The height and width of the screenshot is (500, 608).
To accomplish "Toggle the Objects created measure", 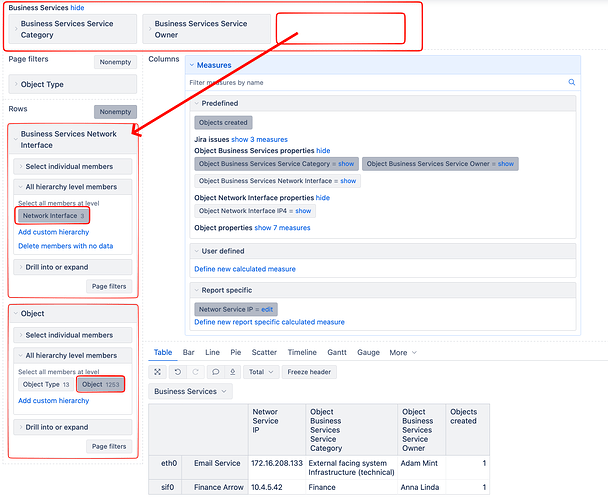I will tap(223, 123).
